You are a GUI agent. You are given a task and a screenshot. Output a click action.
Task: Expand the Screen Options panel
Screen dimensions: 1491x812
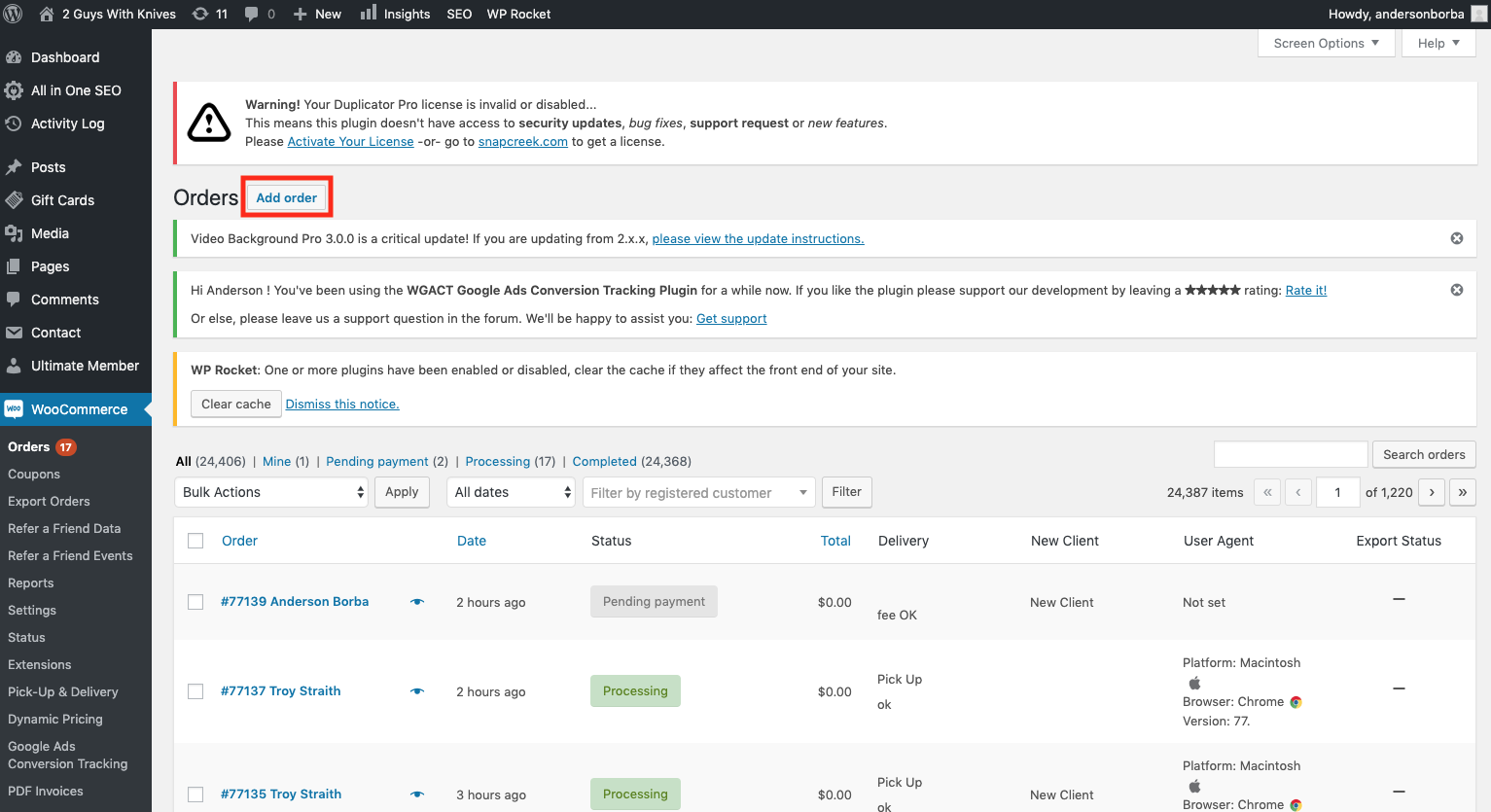1326,43
